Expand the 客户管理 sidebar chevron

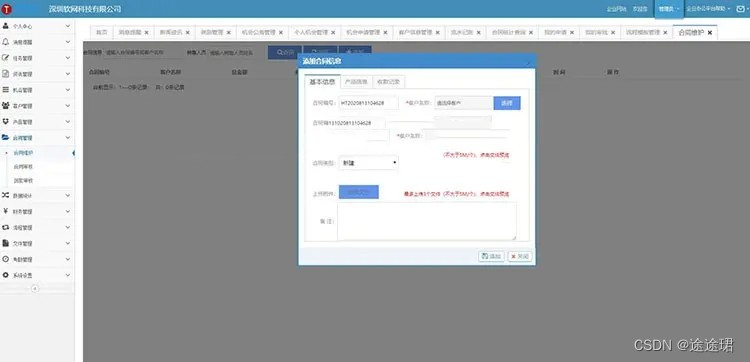tap(68, 106)
